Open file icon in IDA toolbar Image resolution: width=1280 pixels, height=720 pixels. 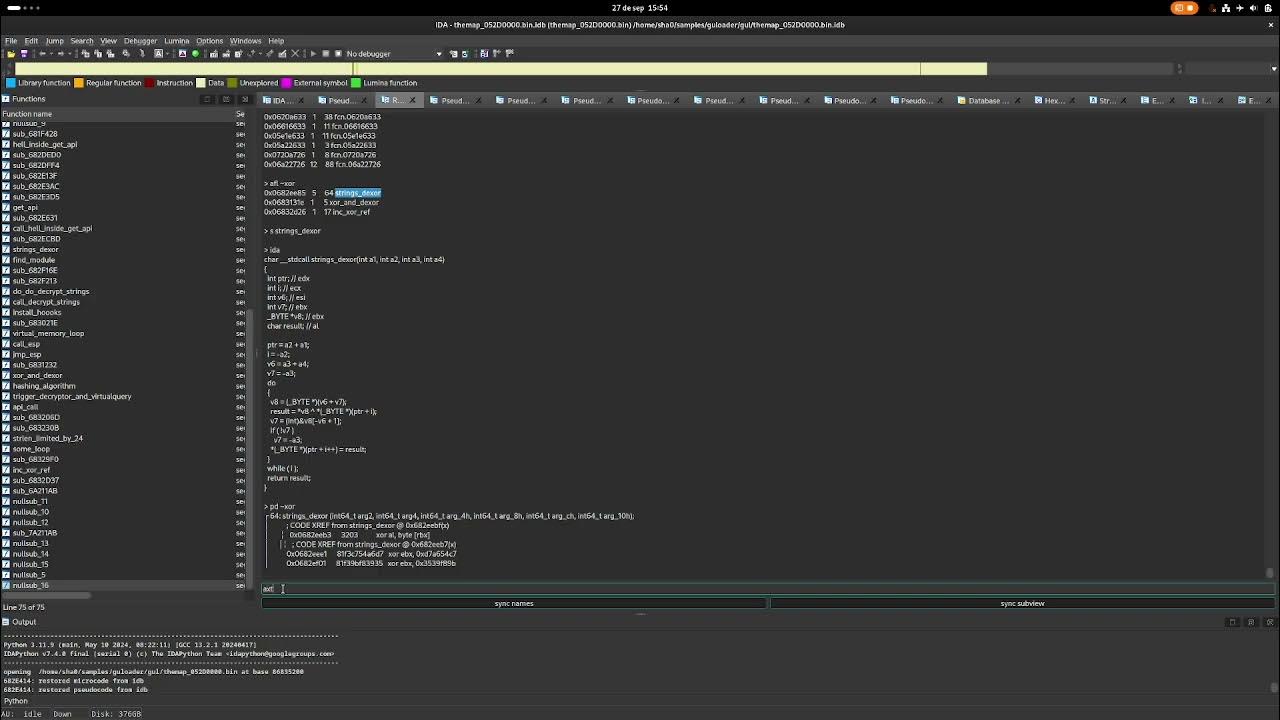pyautogui.click(x=10, y=53)
